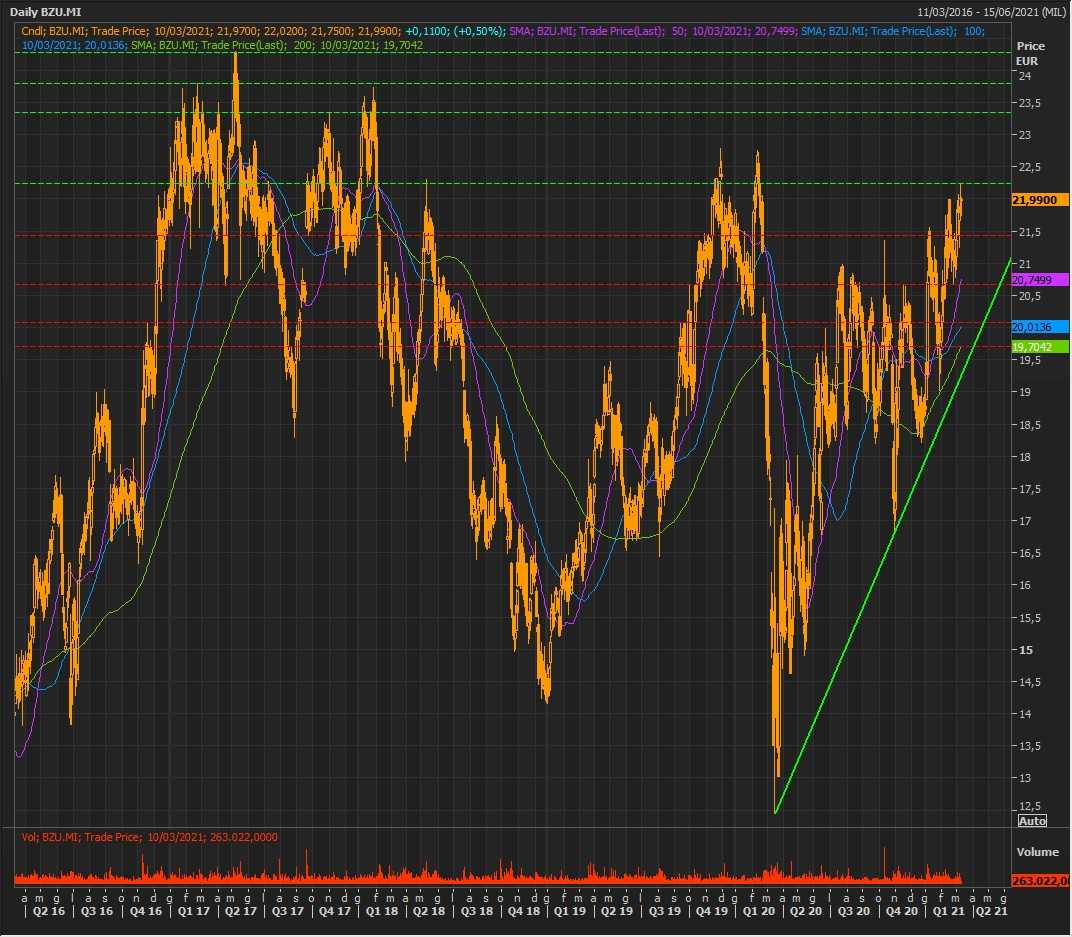Image resolution: width=1072 pixels, height=937 pixels.
Task: Click the Q1 20 quarter label
Action: 759,911
